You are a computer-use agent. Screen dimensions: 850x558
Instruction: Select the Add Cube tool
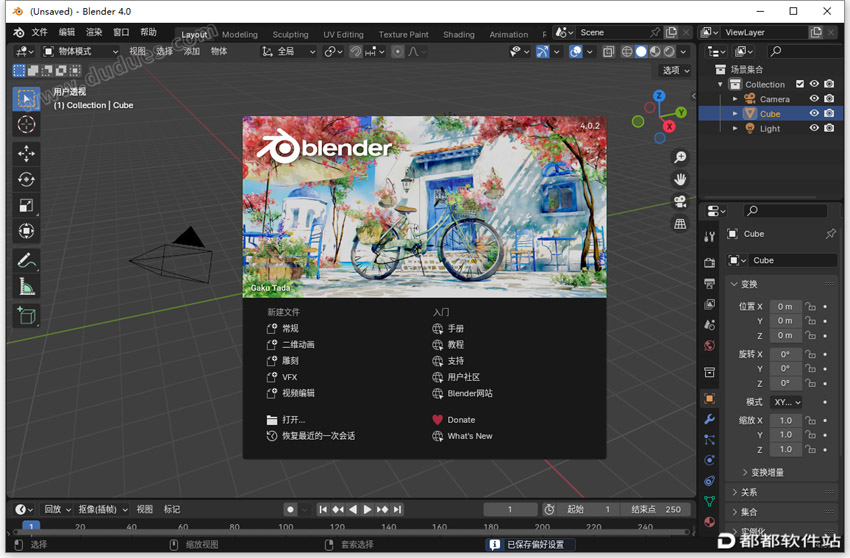point(26,316)
